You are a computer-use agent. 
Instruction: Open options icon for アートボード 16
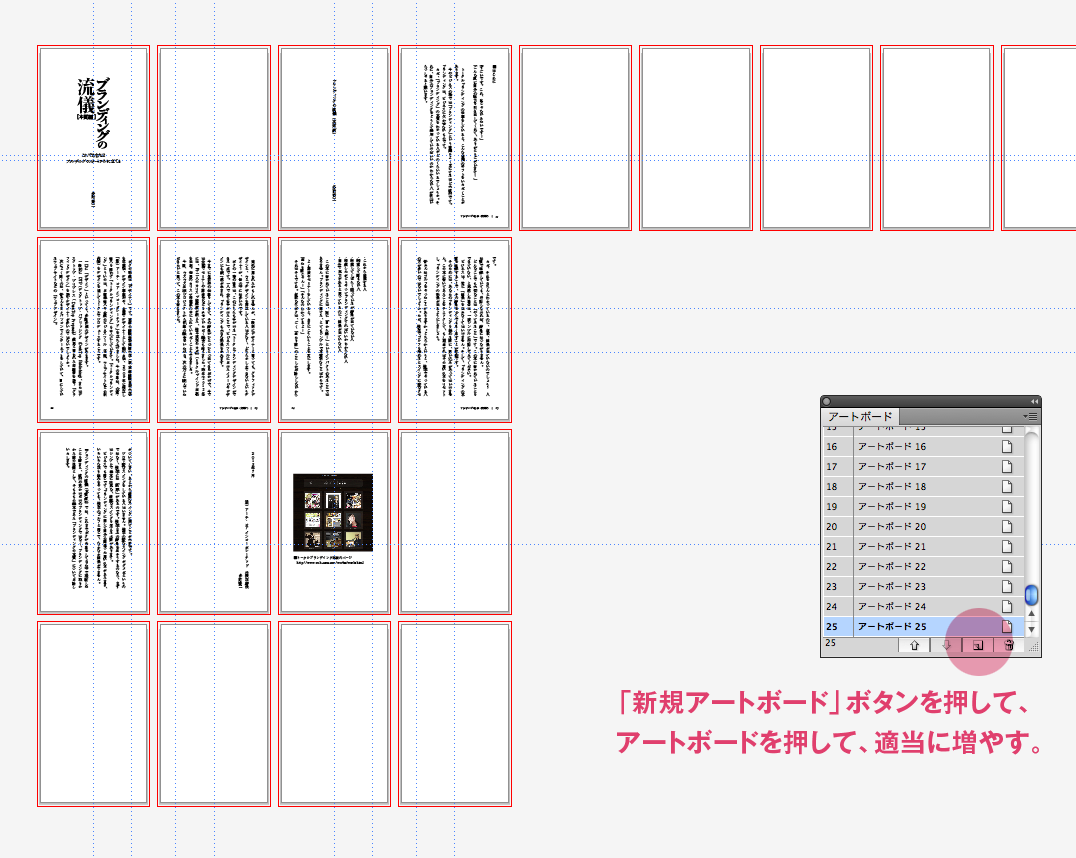click(1007, 447)
